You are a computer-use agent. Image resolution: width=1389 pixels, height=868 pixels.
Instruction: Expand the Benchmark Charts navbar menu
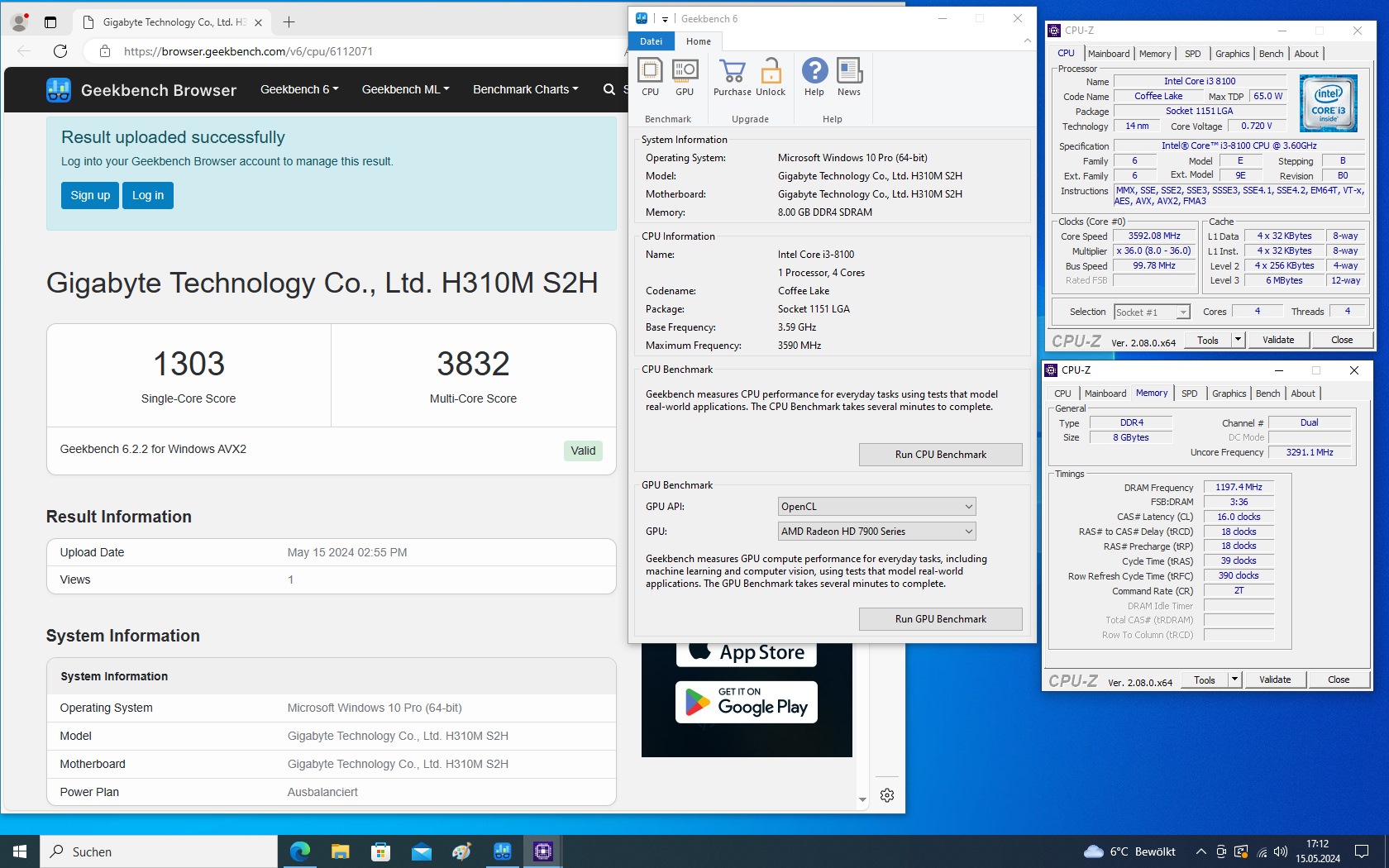526,89
